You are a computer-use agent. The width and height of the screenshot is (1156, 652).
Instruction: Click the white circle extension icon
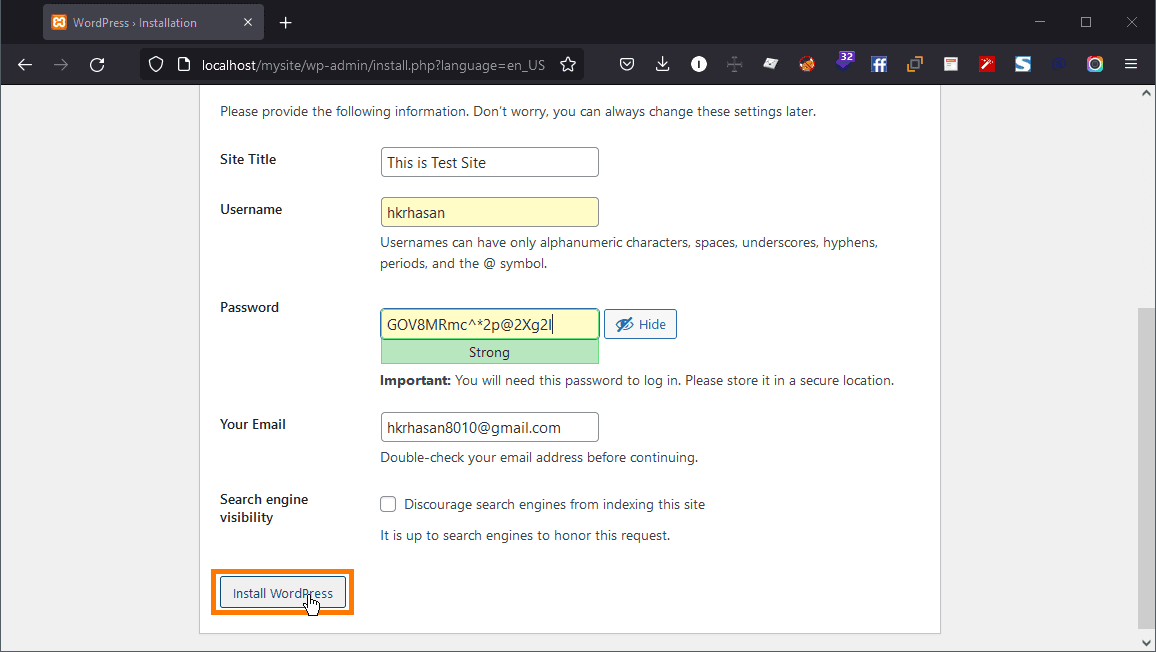[x=699, y=65]
